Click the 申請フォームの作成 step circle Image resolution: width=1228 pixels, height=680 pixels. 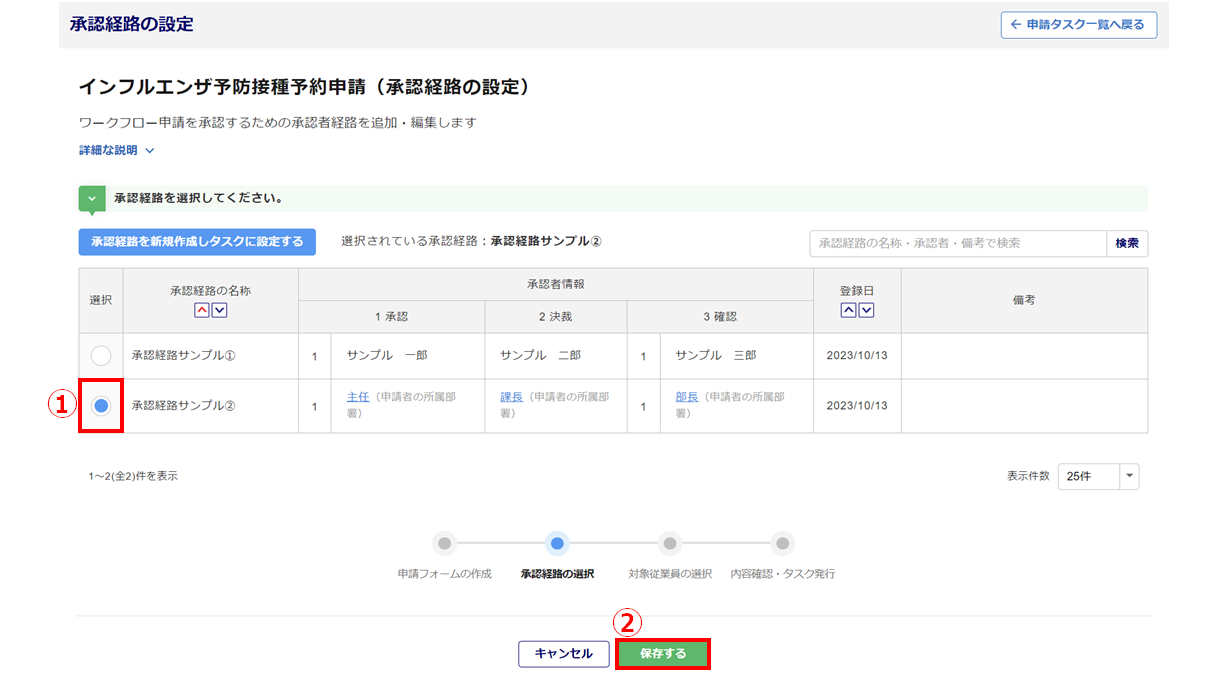coord(445,543)
